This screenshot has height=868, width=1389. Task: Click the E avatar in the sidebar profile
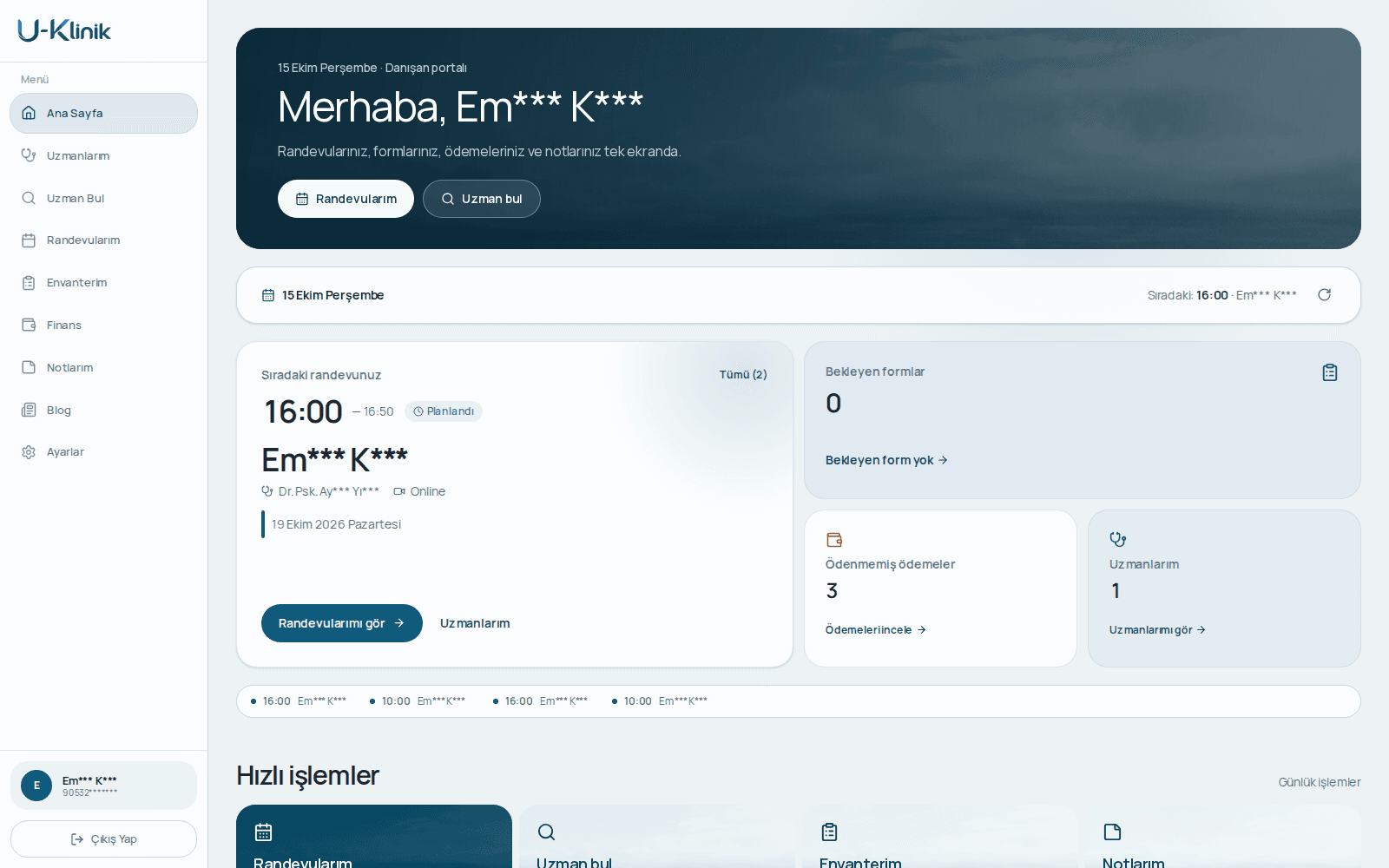36,786
